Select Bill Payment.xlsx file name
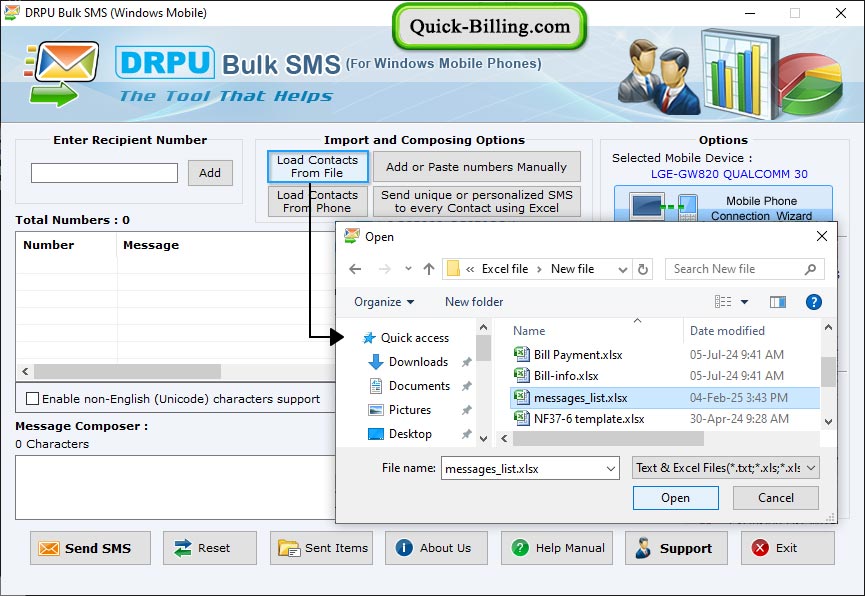The height and width of the screenshot is (596, 865). 578,354
